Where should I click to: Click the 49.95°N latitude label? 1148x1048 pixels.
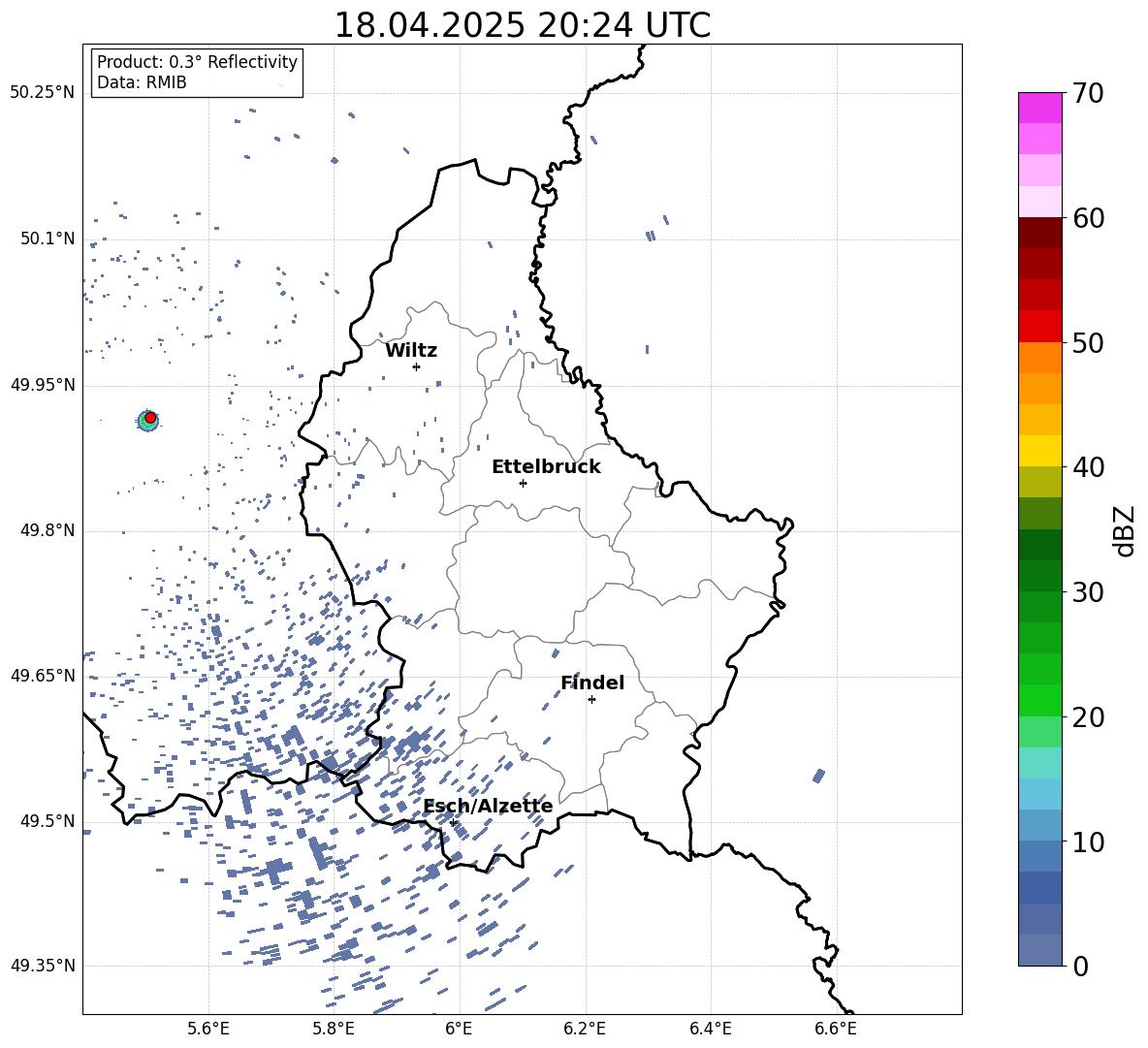point(43,385)
